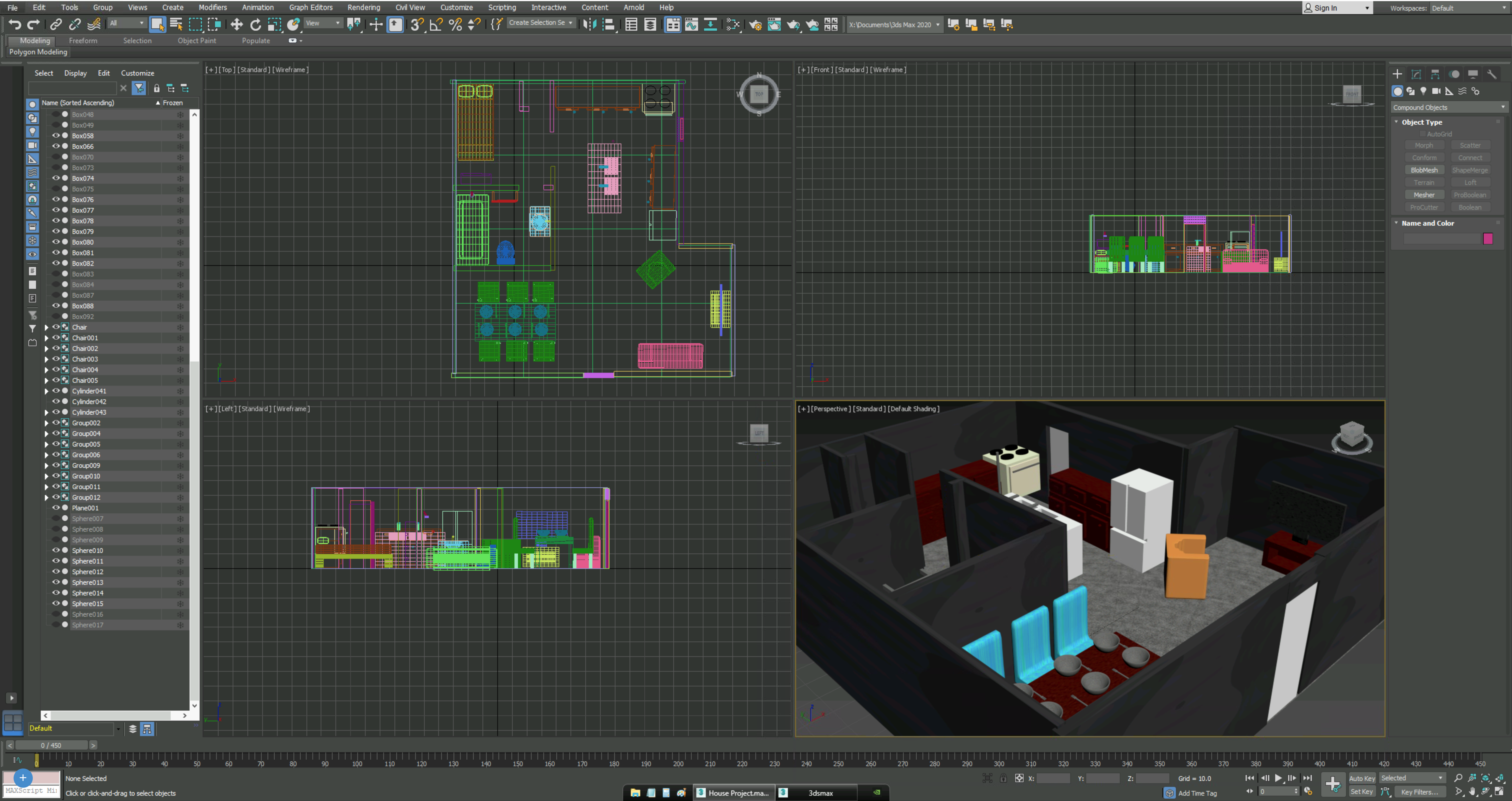Select the Cameras category icon
Image resolution: width=1512 pixels, height=801 pixels.
coord(1436,91)
